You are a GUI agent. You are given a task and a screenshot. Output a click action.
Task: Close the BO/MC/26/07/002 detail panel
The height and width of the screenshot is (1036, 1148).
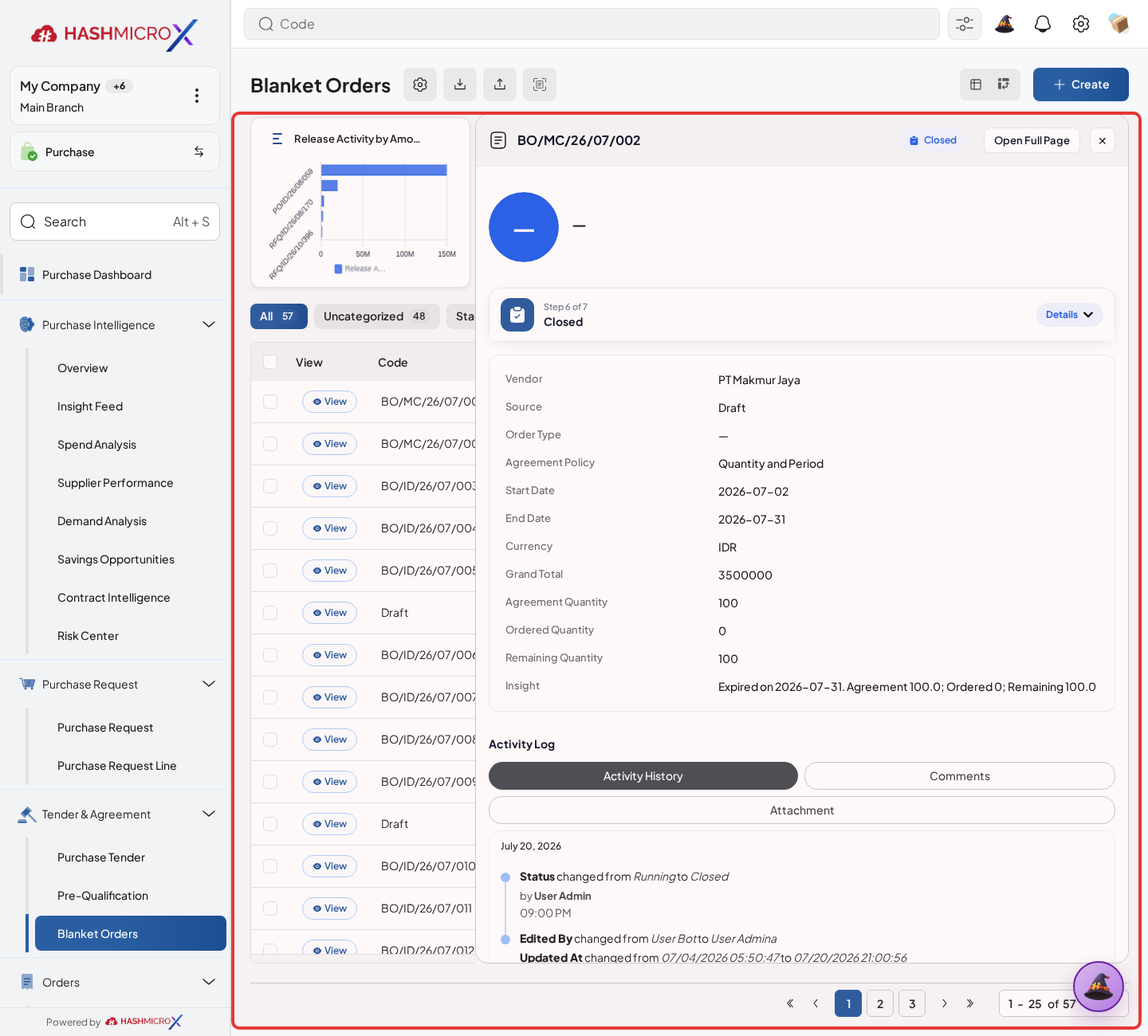[1103, 140]
